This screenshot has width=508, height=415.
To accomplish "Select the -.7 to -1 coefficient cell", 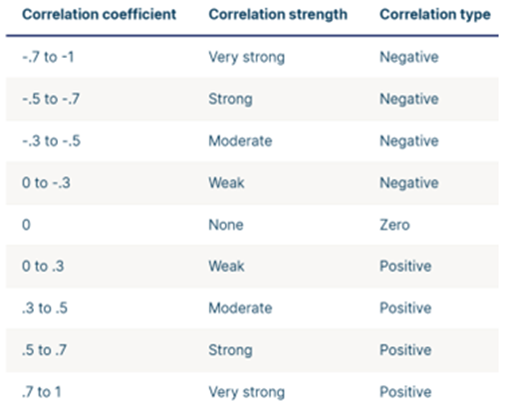I will point(48,57).
